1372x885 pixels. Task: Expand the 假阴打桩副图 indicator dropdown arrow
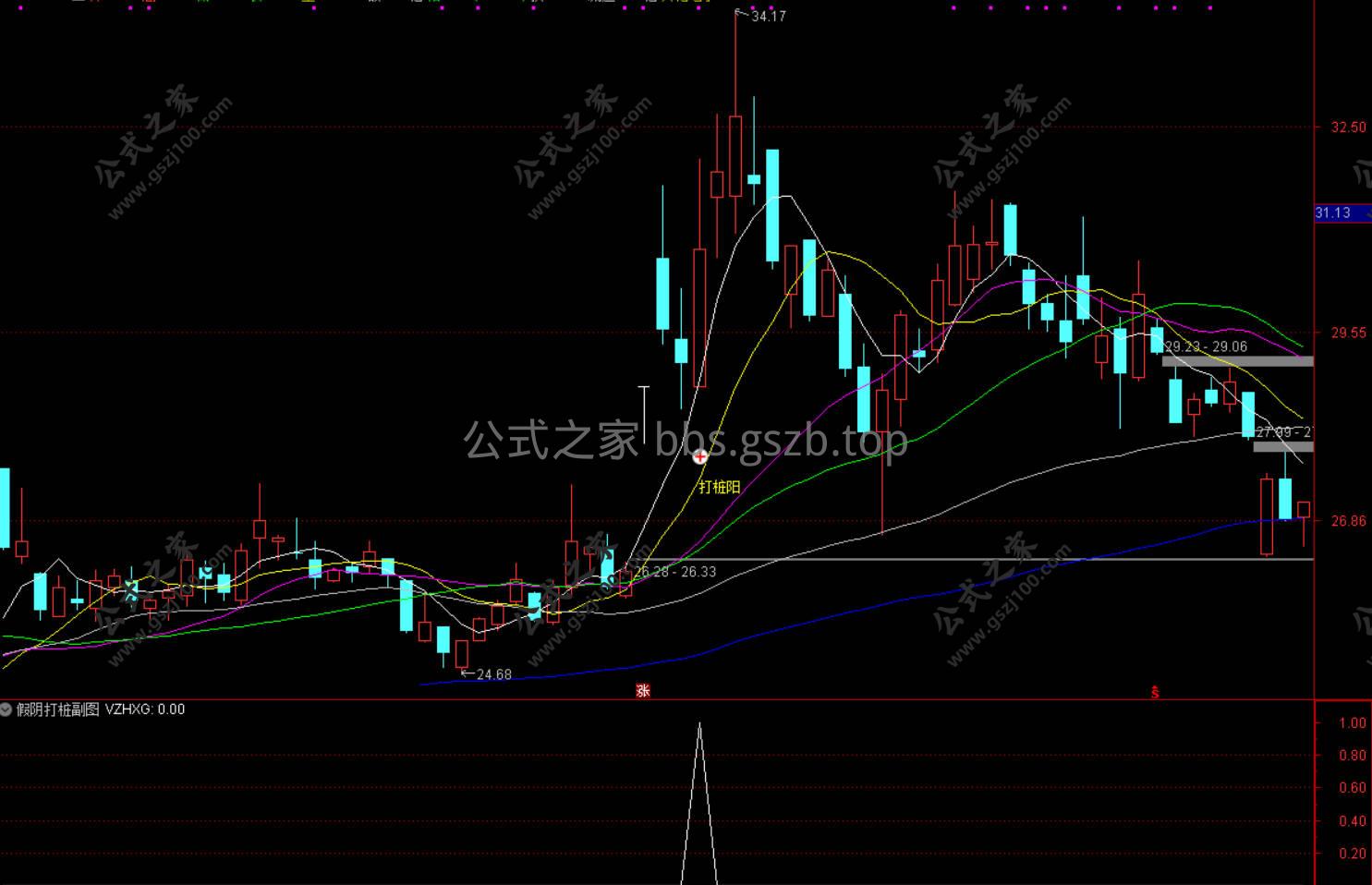(x=6, y=709)
